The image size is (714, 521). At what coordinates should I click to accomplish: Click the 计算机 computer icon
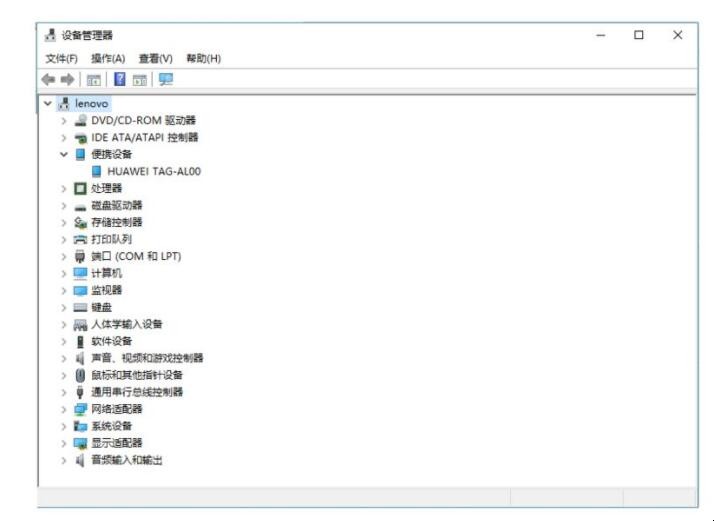80,273
